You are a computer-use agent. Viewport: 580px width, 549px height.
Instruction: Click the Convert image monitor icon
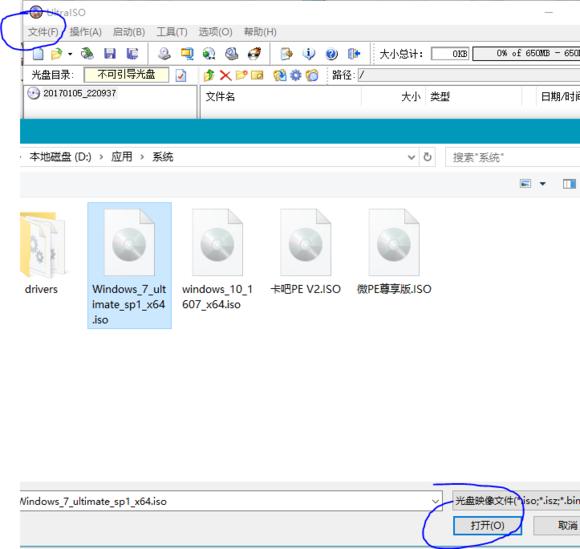tap(187, 54)
